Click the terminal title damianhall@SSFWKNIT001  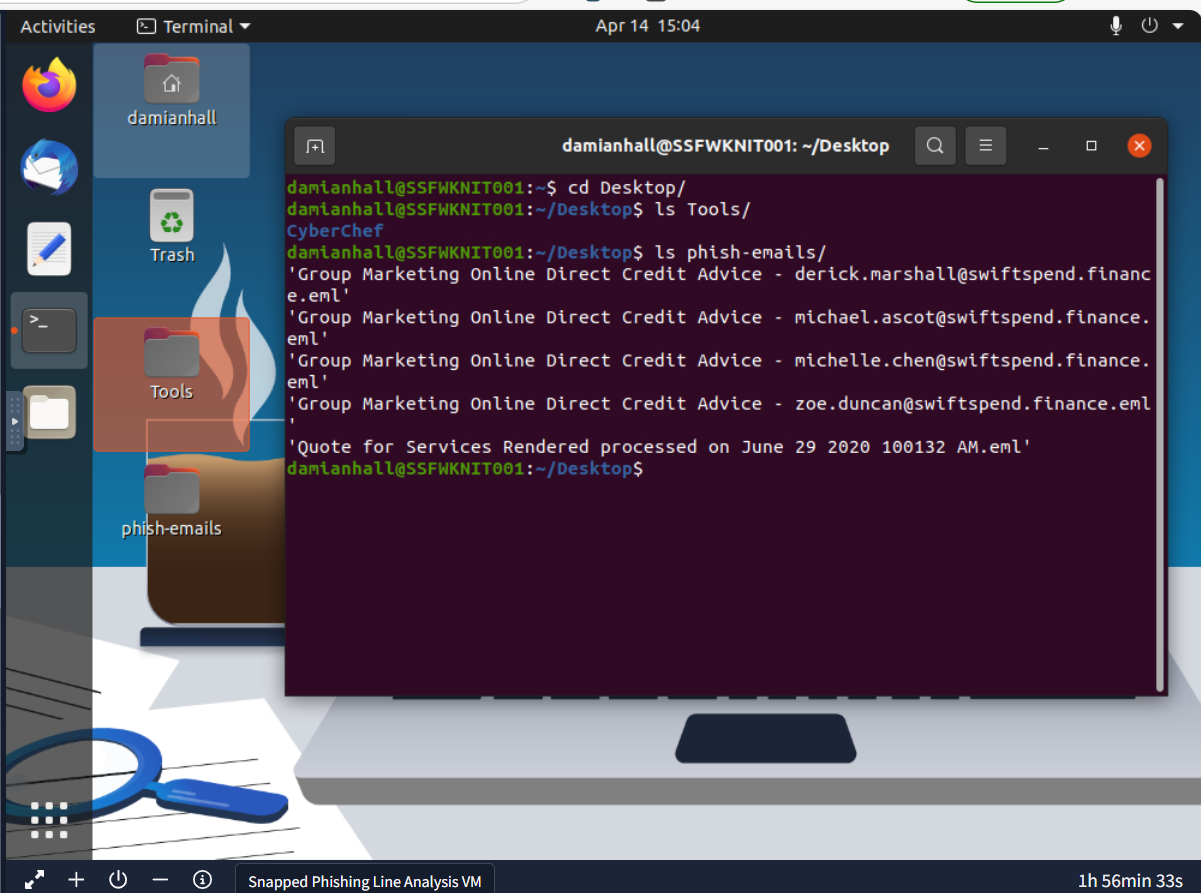(725, 146)
